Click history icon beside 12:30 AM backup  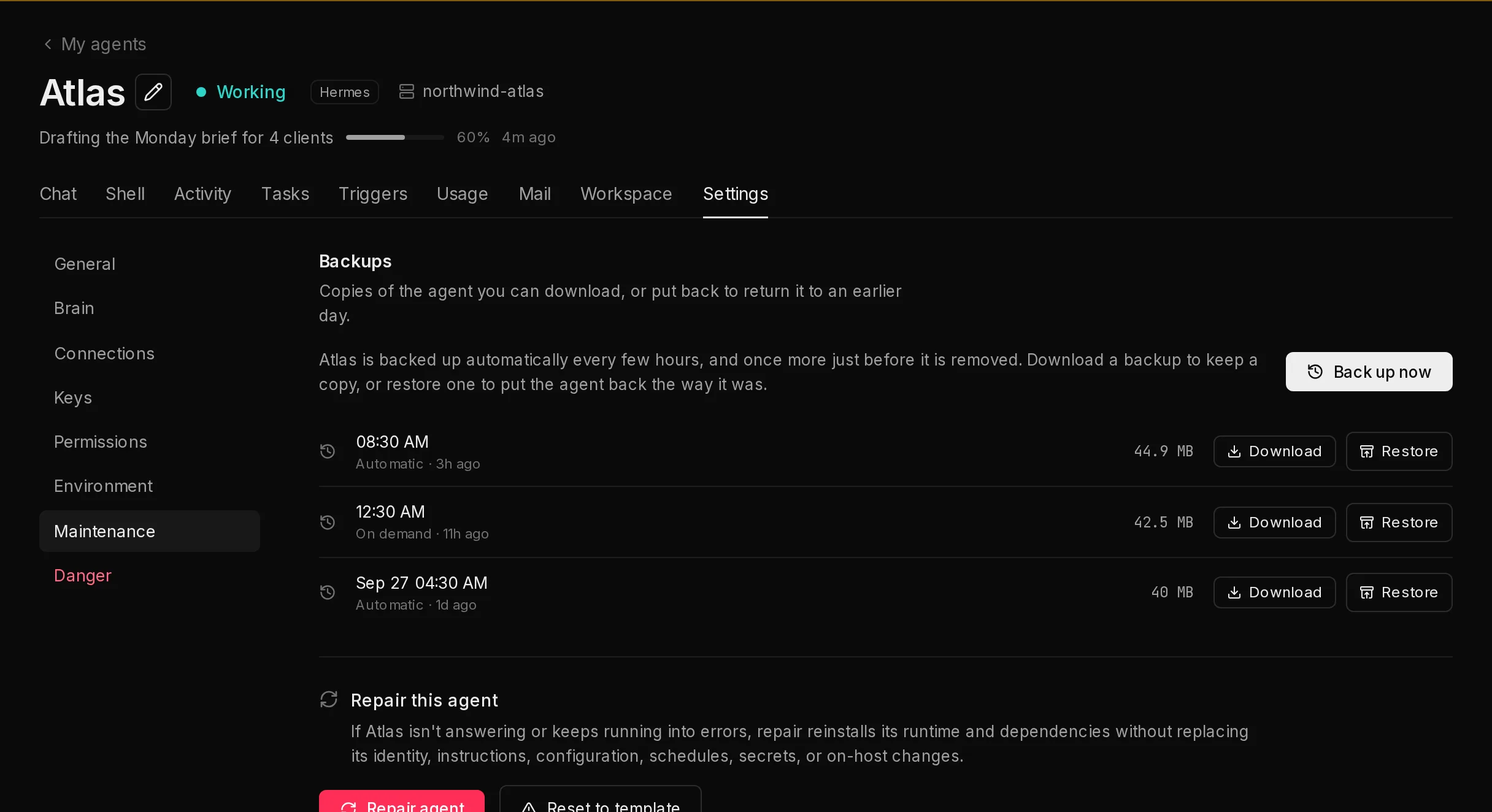click(328, 523)
